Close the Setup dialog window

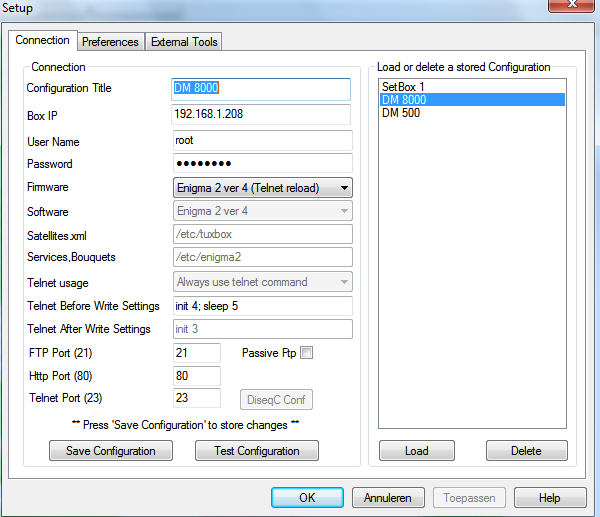pos(571,5)
